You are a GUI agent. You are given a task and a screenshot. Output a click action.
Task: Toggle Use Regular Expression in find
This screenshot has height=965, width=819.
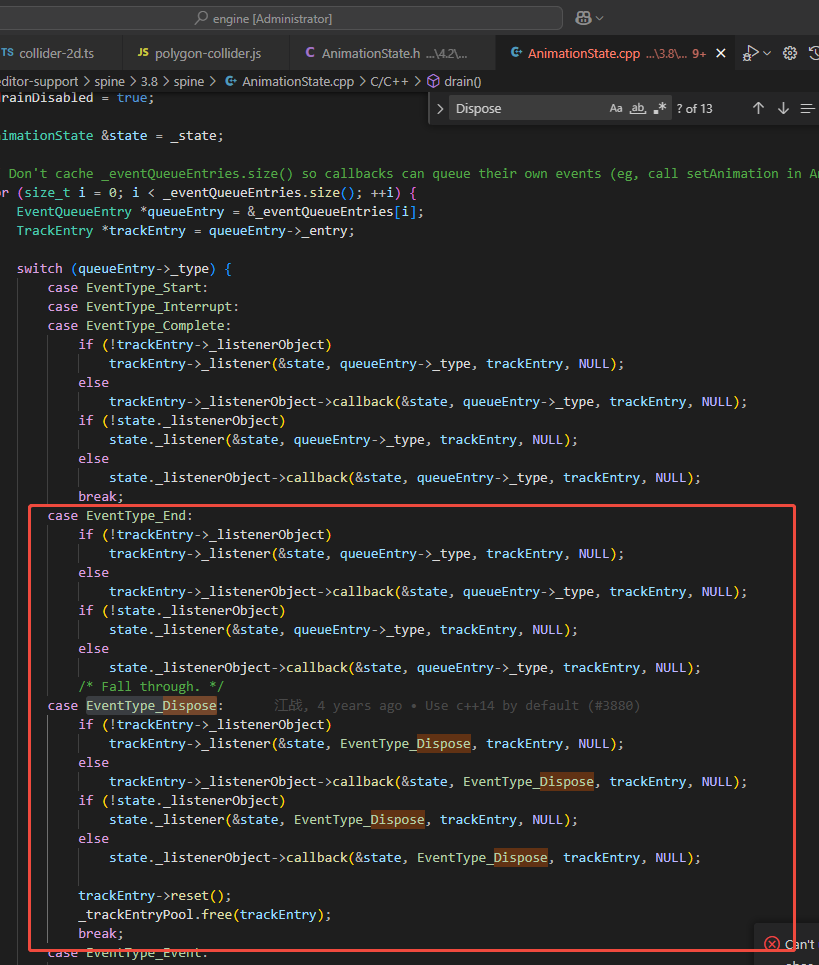(660, 108)
